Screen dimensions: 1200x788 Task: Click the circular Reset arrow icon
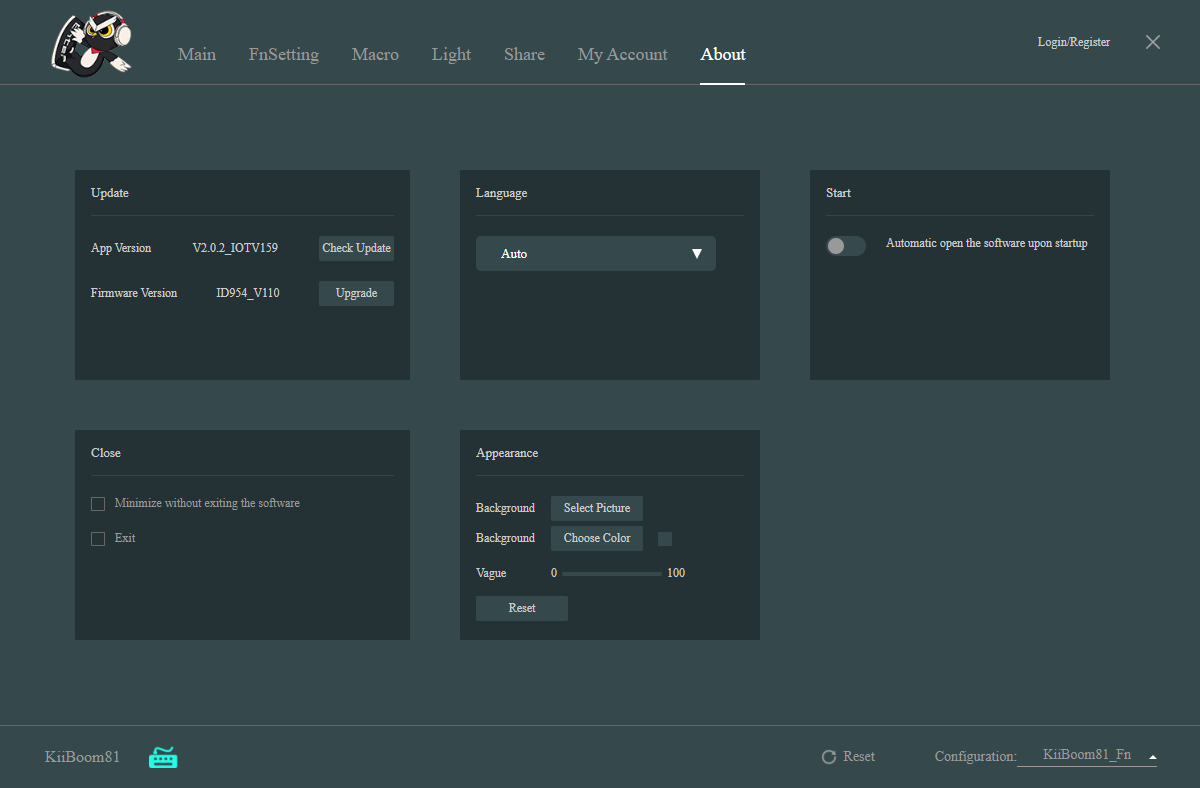(x=828, y=757)
